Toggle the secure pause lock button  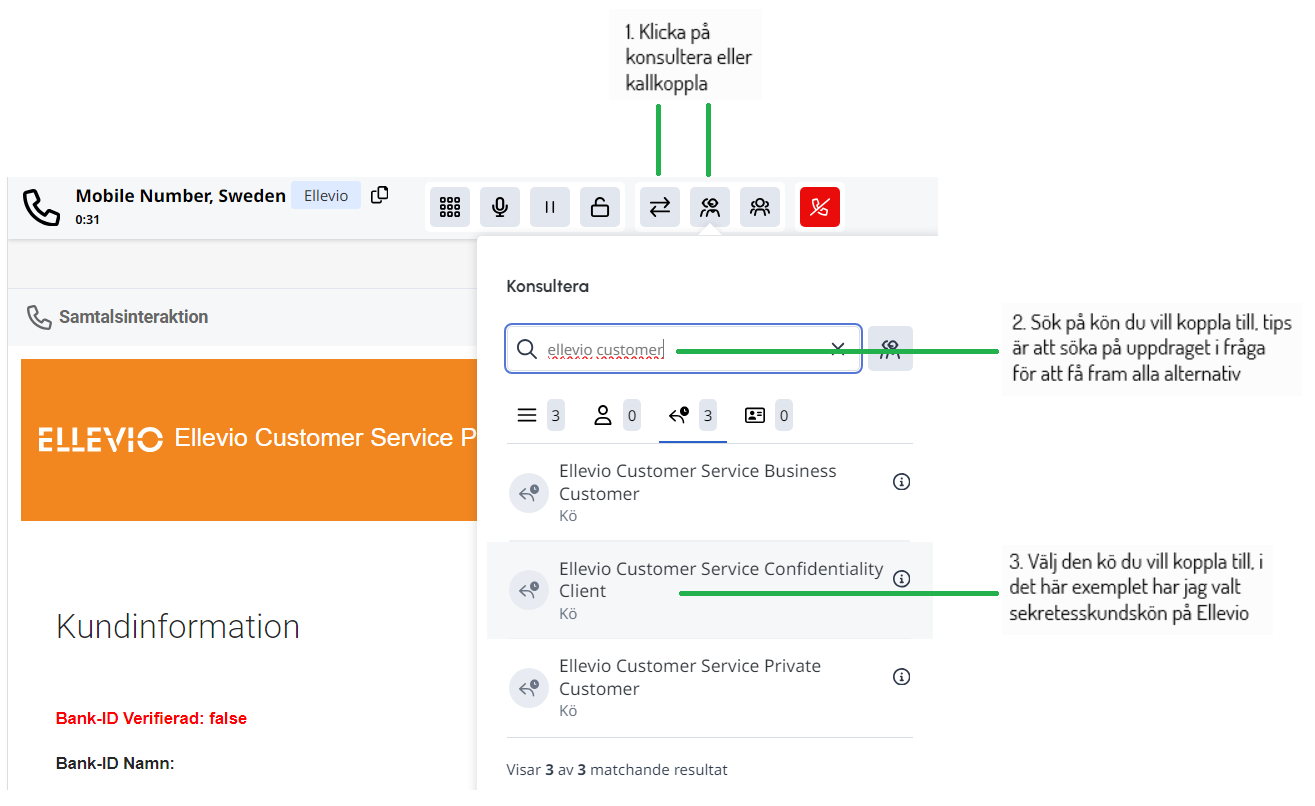coord(600,207)
